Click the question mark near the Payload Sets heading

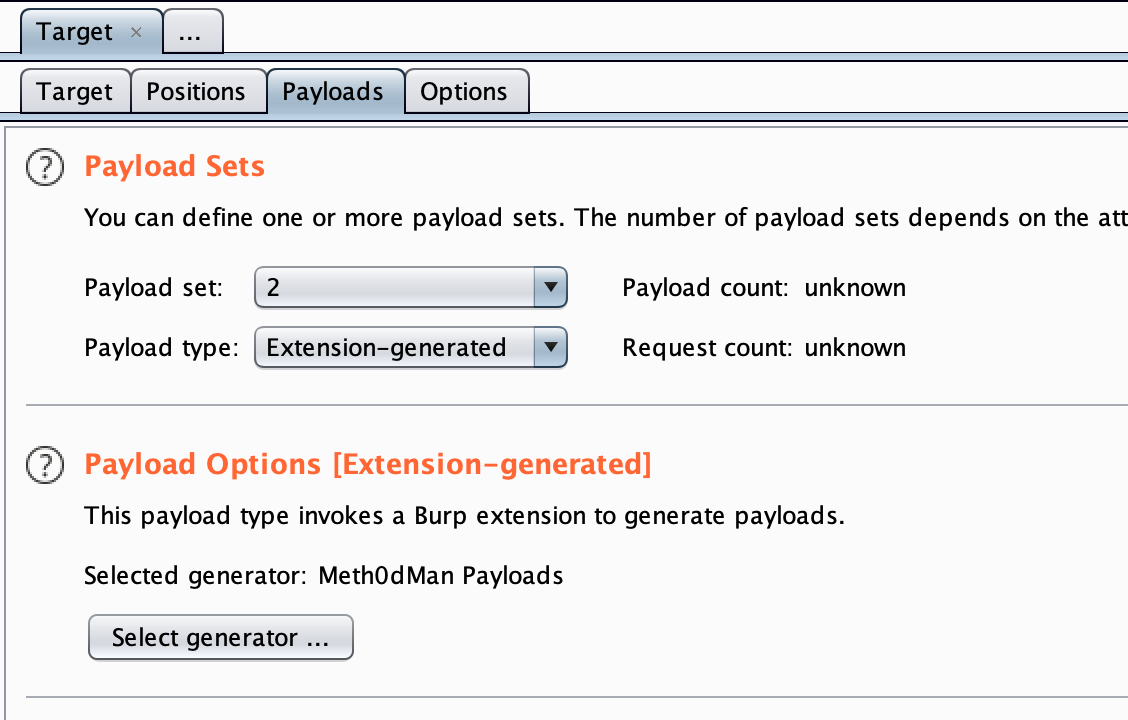click(x=44, y=167)
